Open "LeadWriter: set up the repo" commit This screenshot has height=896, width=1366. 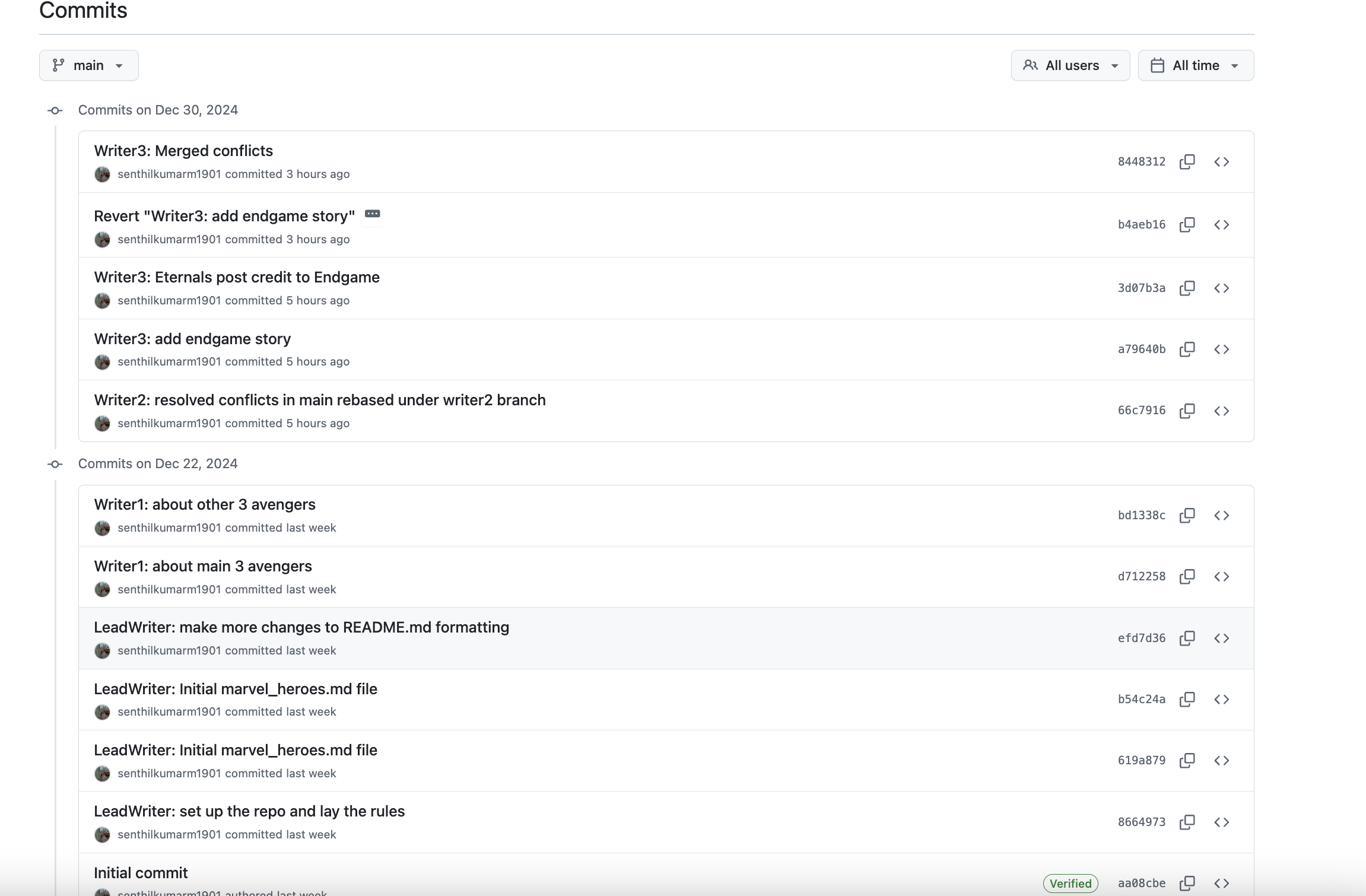249,811
